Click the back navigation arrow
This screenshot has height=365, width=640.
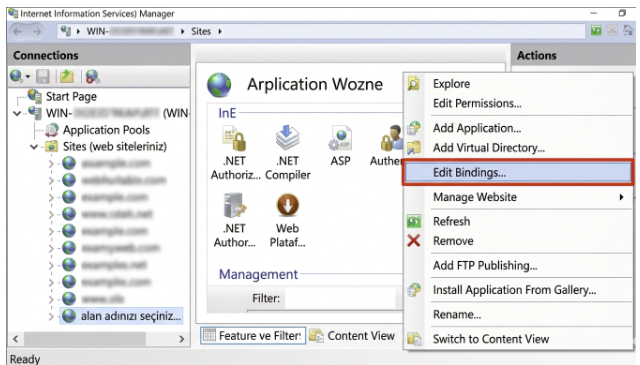coord(17,31)
